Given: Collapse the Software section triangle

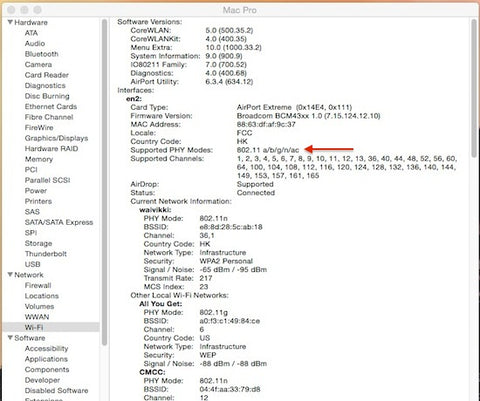Looking at the screenshot, I should click(x=10, y=338).
